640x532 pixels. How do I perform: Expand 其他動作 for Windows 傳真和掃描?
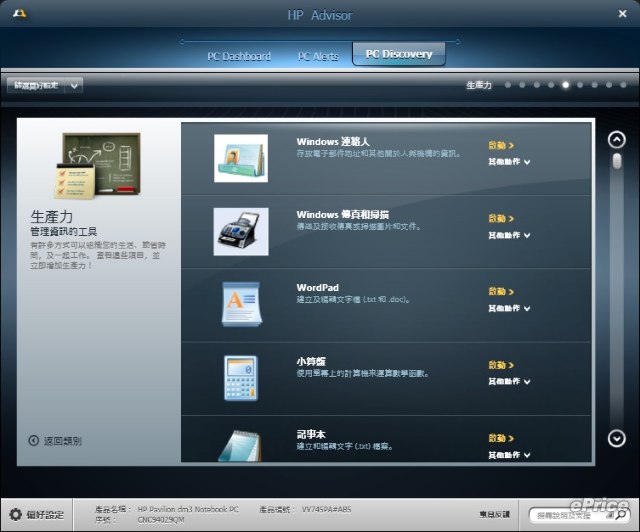coord(509,235)
